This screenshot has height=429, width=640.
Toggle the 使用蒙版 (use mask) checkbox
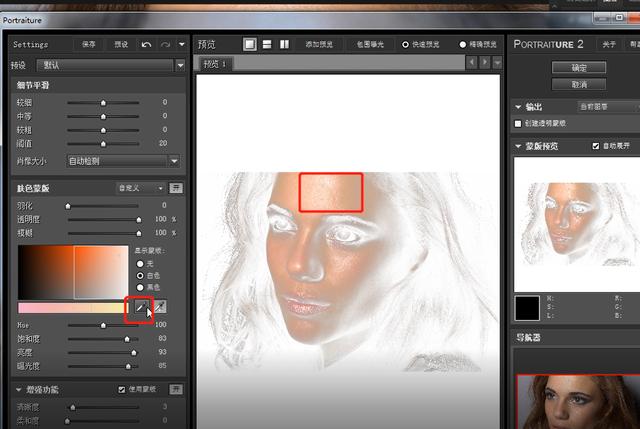pyautogui.click(x=122, y=390)
